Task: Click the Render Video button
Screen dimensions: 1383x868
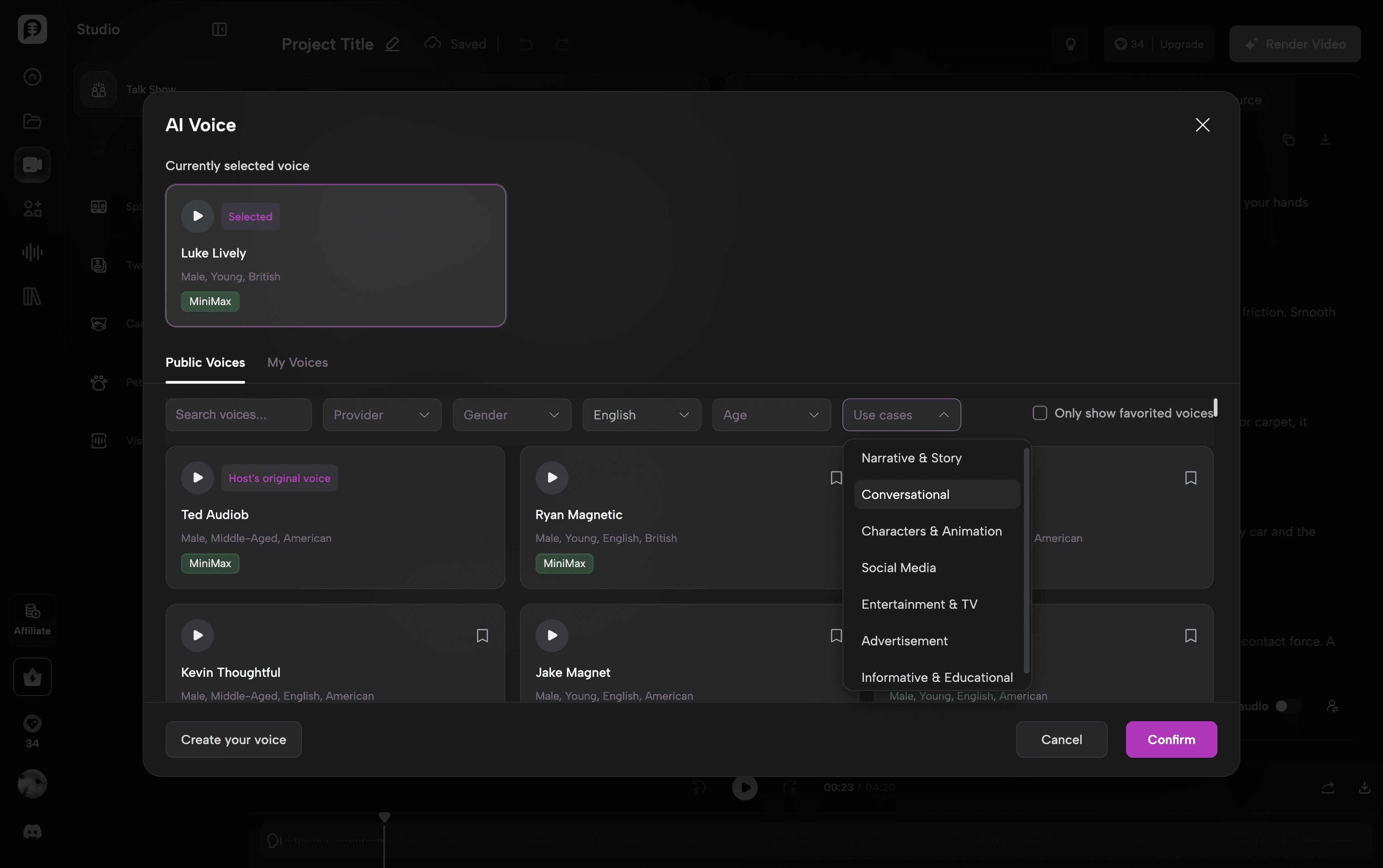Action: coord(1295,44)
